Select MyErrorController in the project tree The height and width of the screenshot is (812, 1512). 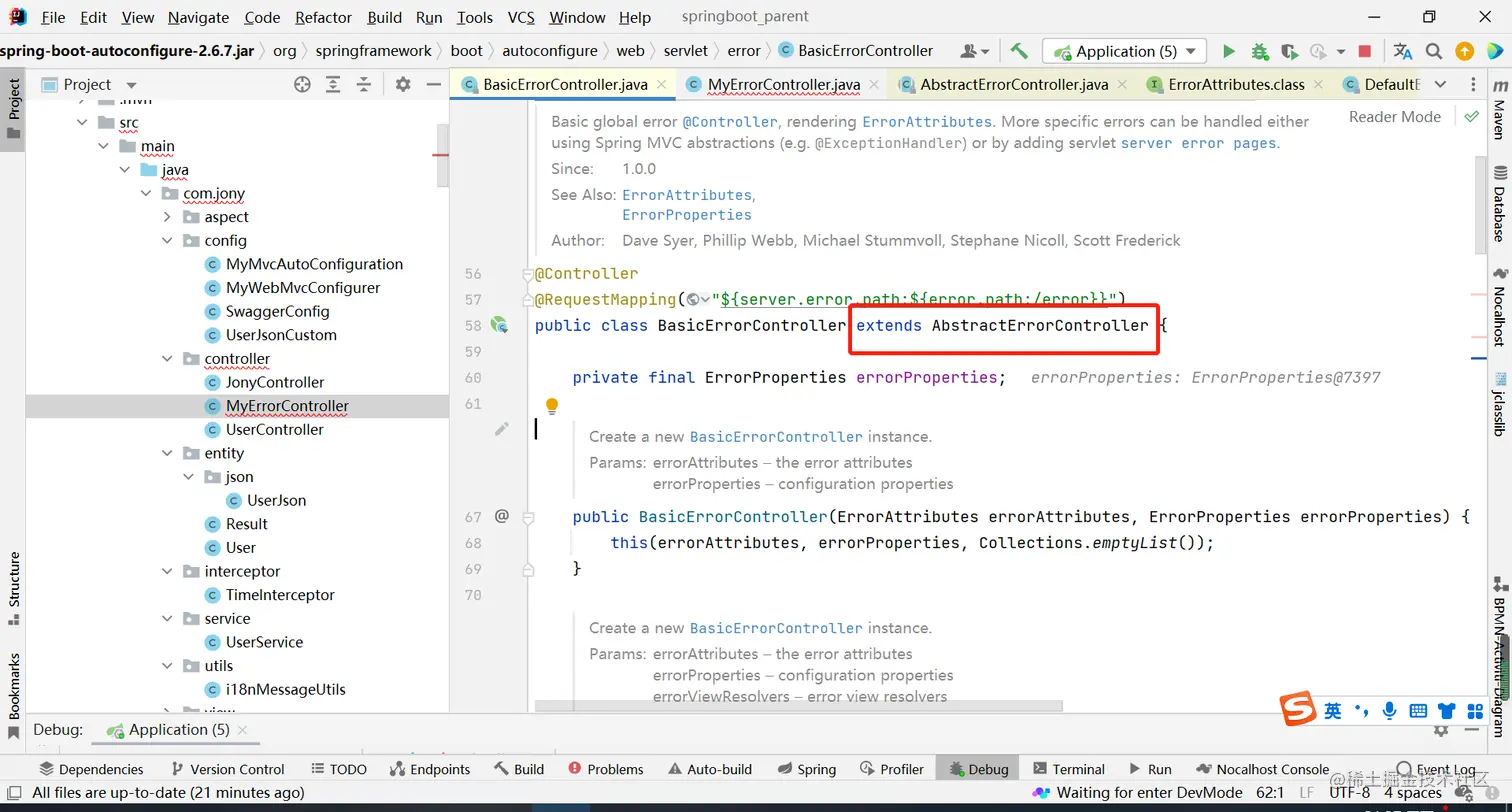coord(287,406)
